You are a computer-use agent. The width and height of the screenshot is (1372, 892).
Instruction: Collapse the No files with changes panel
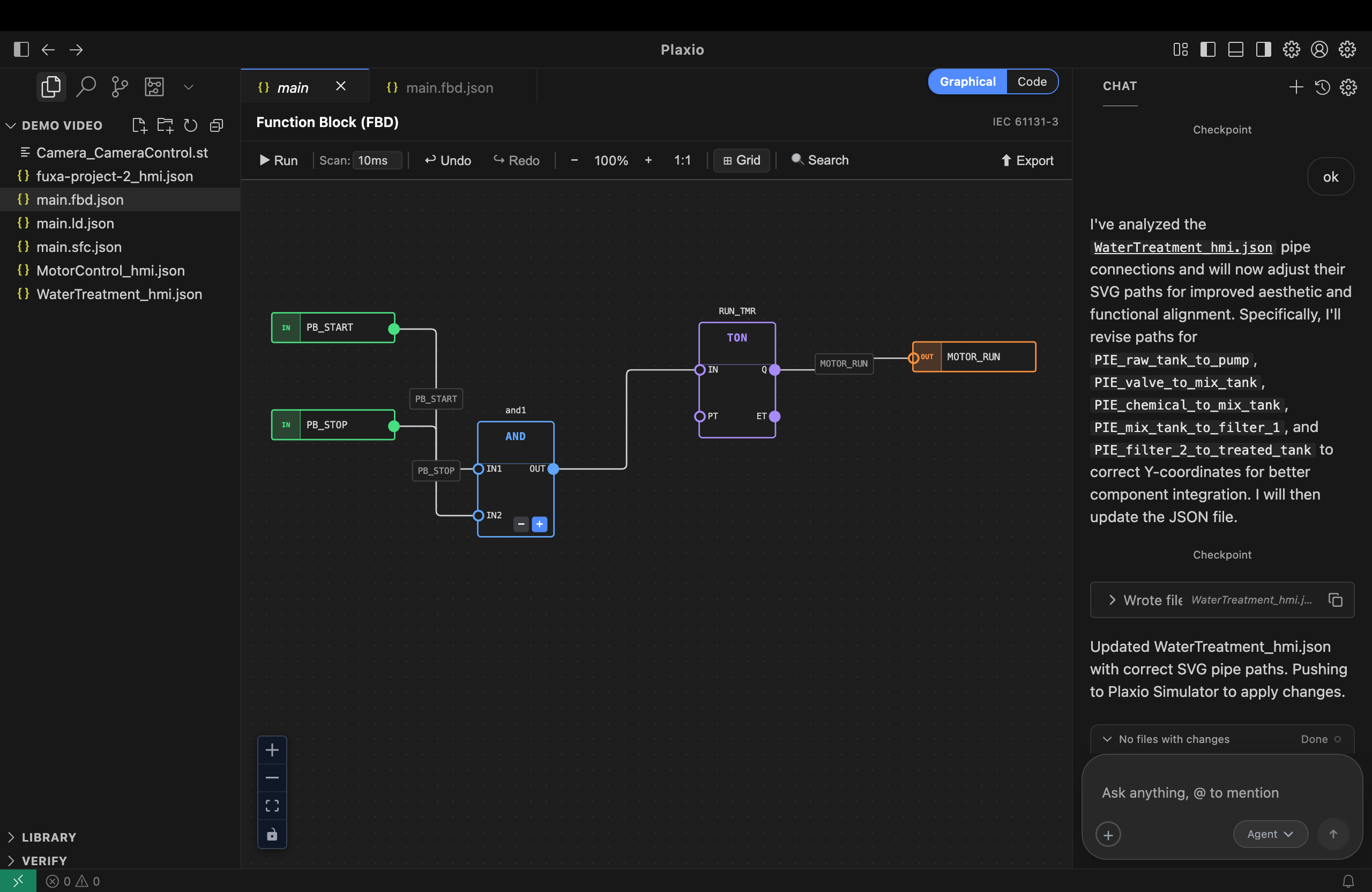click(1107, 739)
